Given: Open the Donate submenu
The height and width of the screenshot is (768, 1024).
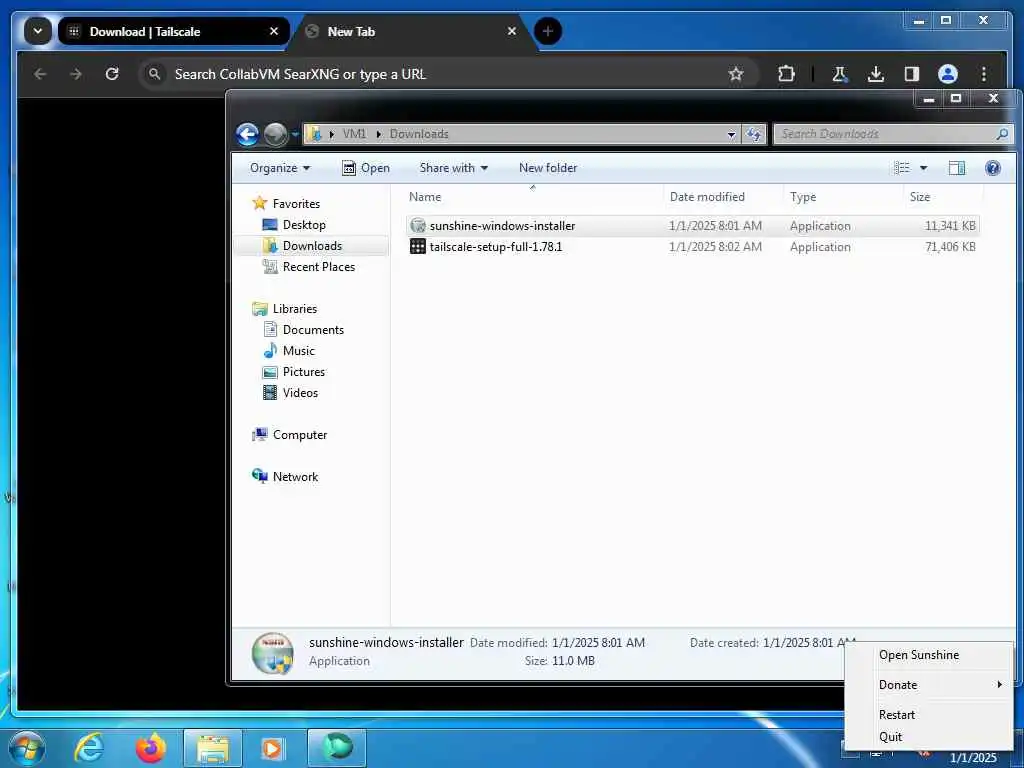Looking at the screenshot, I should pyautogui.click(x=929, y=685).
